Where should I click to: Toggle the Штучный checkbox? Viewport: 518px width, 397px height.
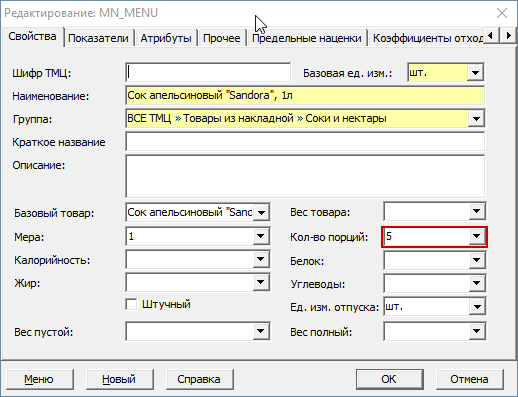(131, 304)
